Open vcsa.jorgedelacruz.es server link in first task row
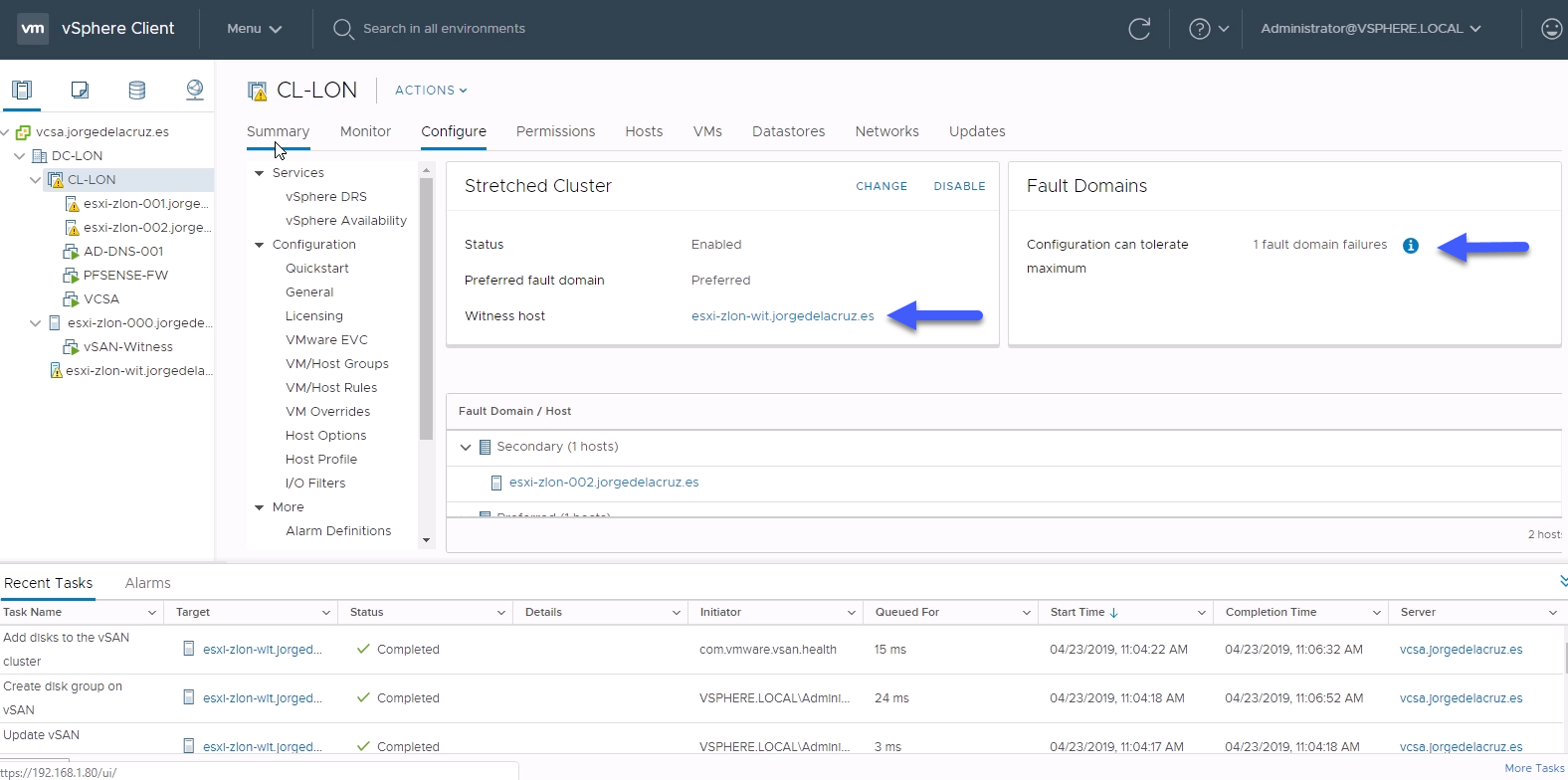 click(x=1461, y=650)
